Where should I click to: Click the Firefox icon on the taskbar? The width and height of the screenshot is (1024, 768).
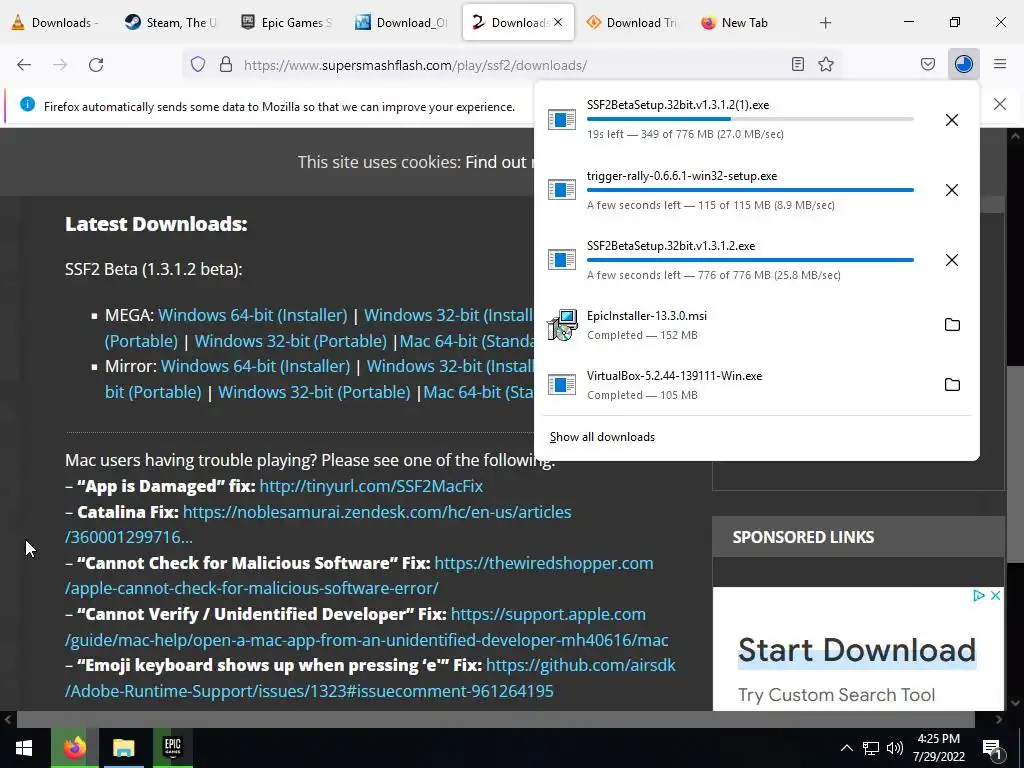tap(74, 748)
